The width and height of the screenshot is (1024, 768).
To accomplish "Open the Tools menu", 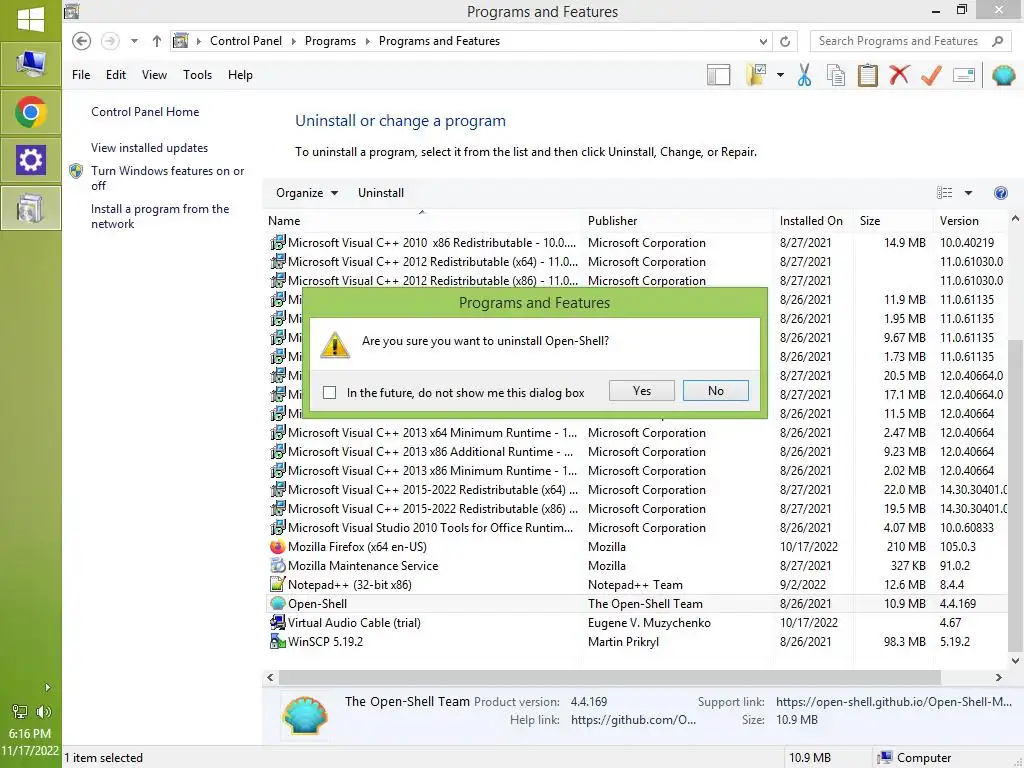I will 197,75.
